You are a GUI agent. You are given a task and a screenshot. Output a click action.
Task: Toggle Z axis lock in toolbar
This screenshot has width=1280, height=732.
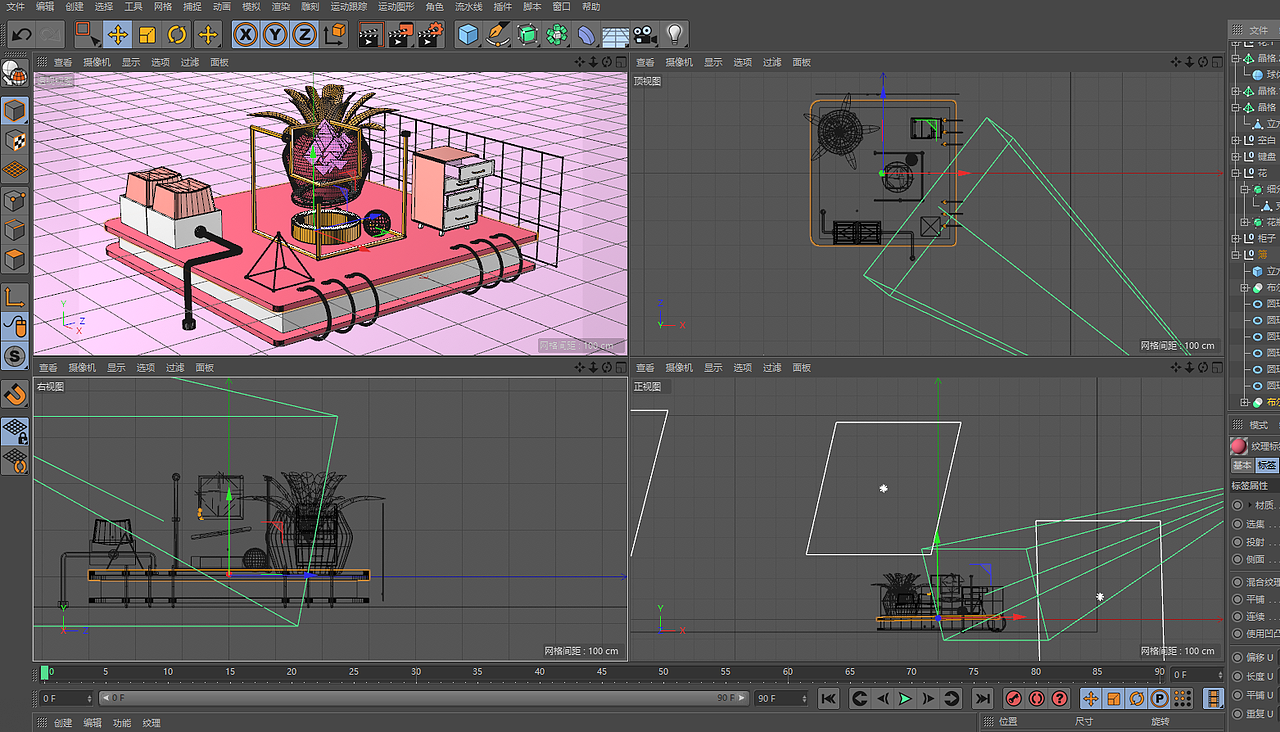click(x=304, y=35)
